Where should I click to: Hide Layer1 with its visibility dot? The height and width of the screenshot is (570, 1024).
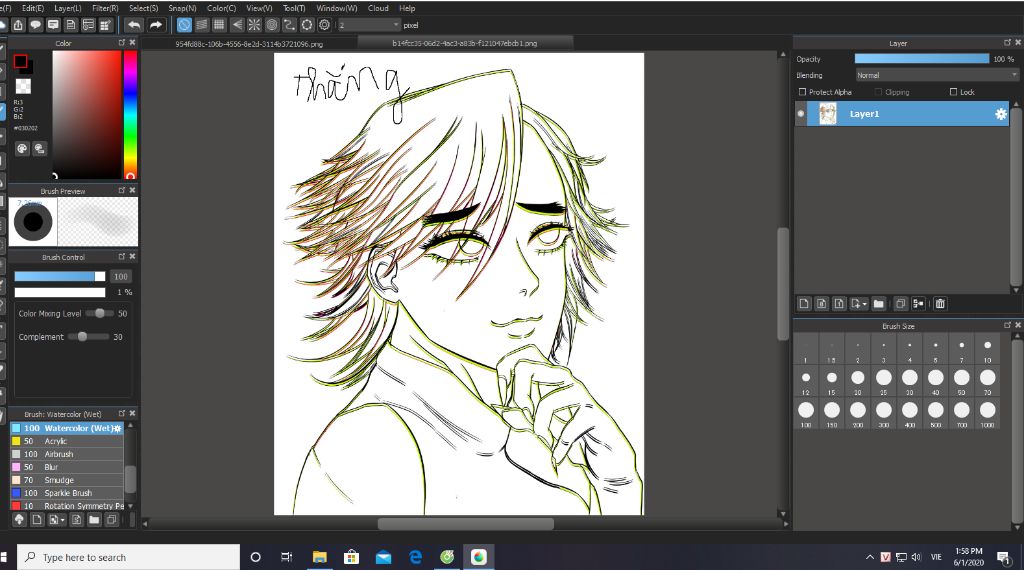tap(801, 115)
